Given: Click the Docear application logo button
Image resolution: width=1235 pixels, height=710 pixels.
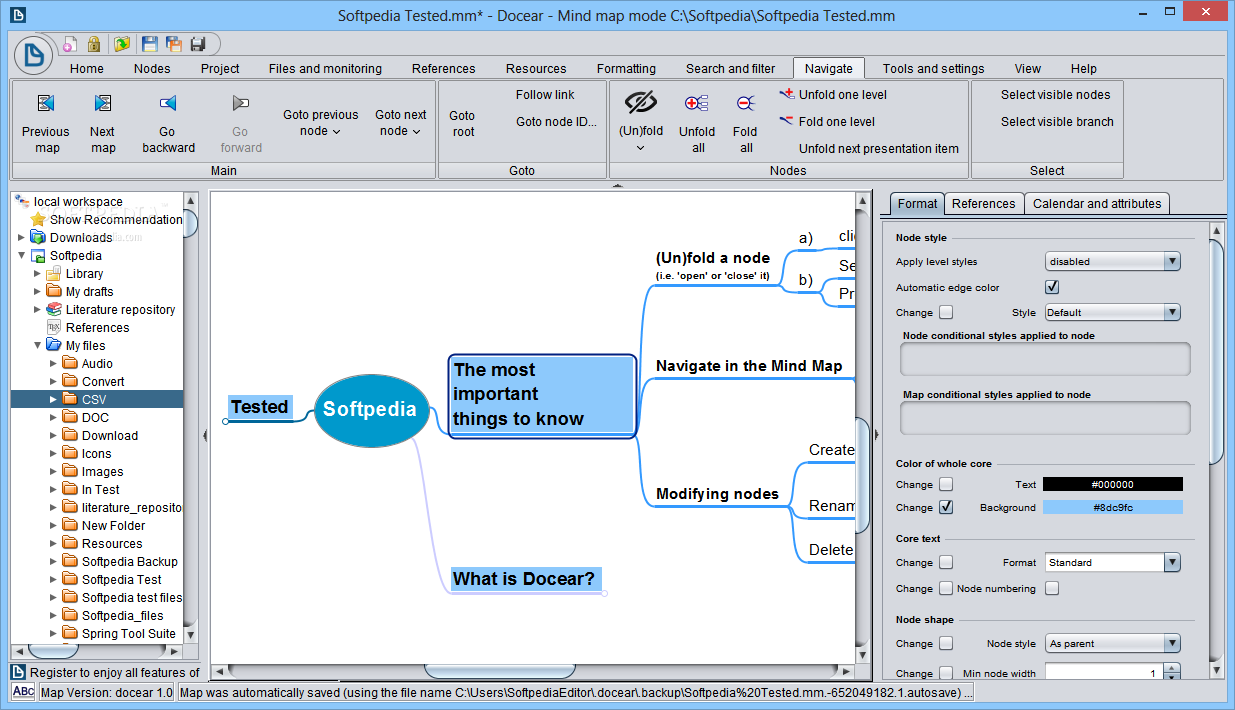Looking at the screenshot, I should click(34, 55).
